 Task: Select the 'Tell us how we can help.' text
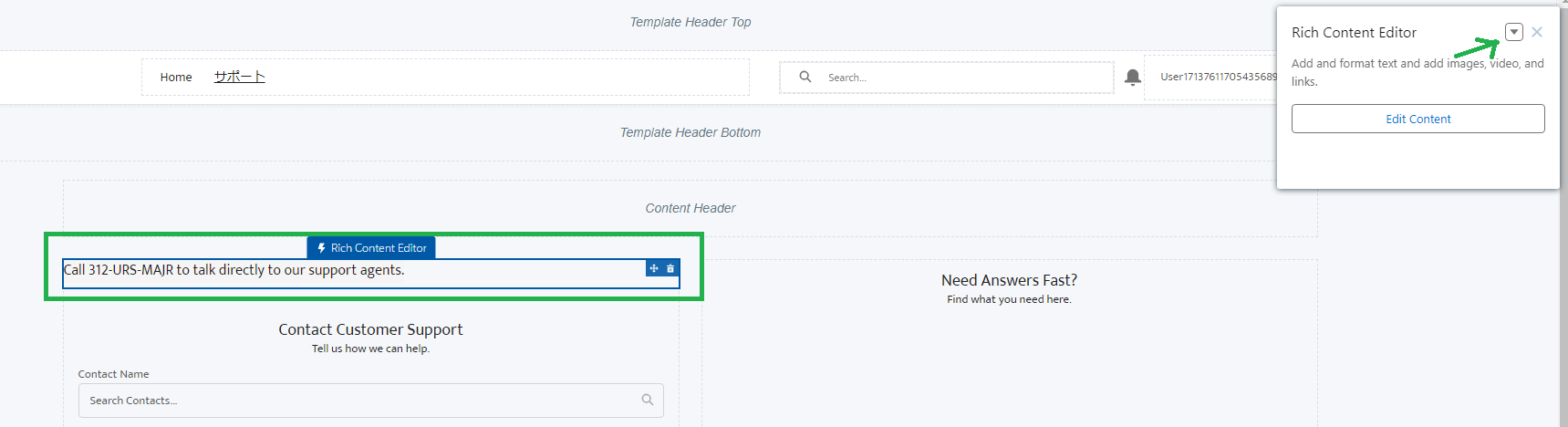[370, 349]
